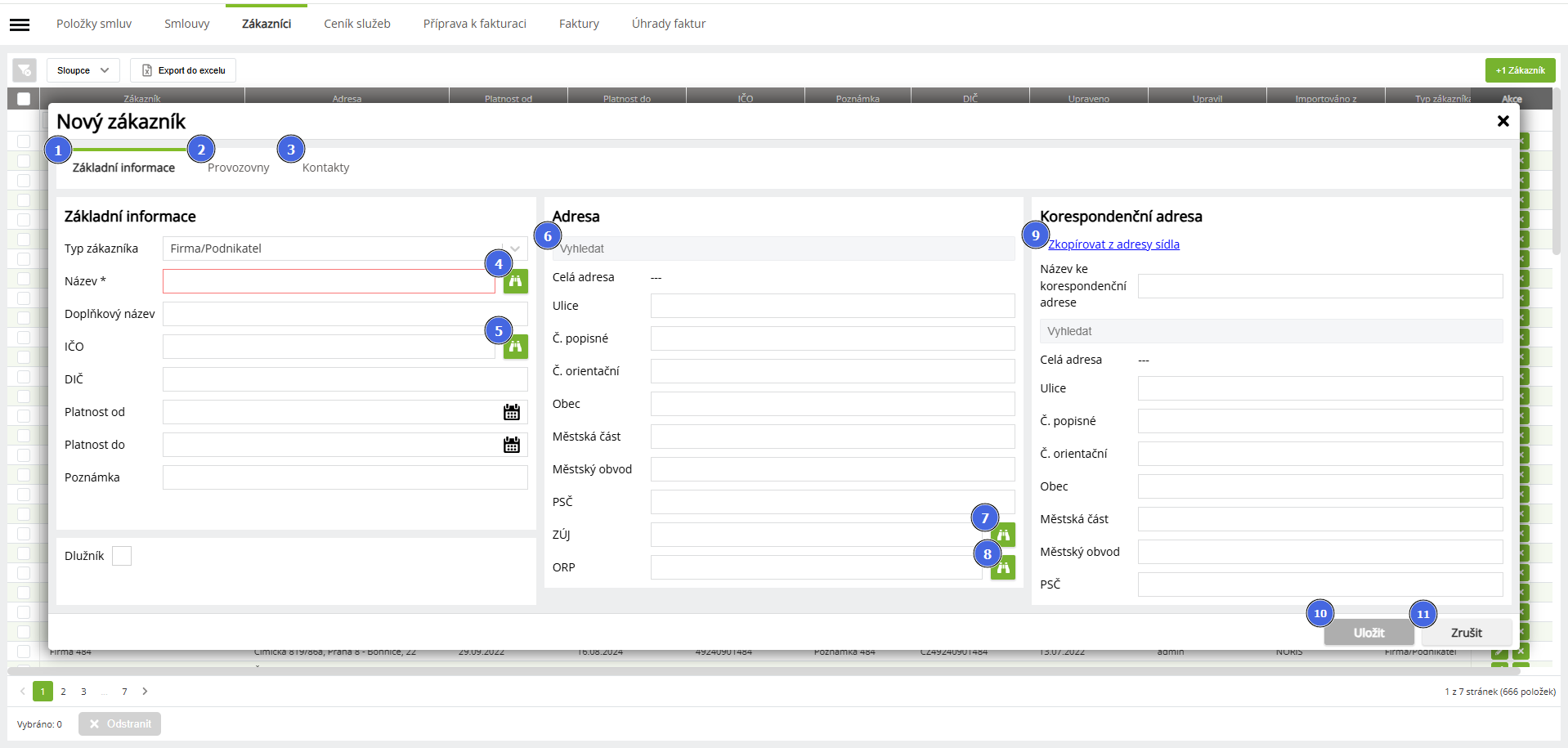Screen dimensions: 1568x748
Task: Focus the Ulice field under Adresa
Action: coord(833,306)
